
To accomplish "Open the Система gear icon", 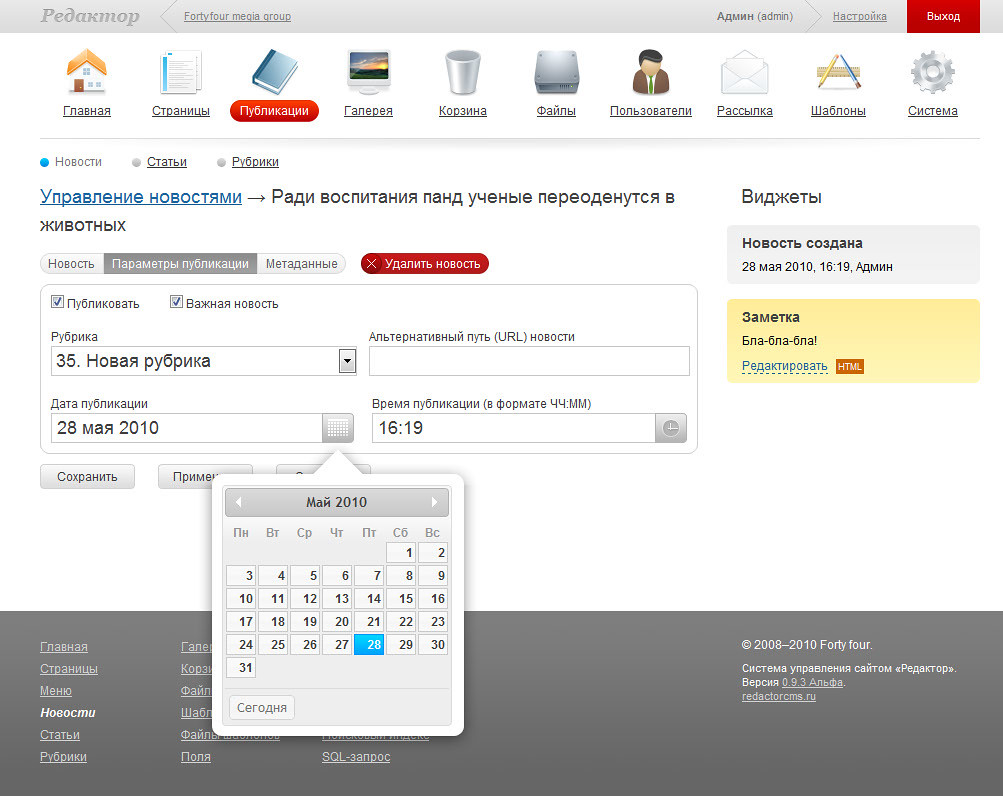I will [932, 73].
